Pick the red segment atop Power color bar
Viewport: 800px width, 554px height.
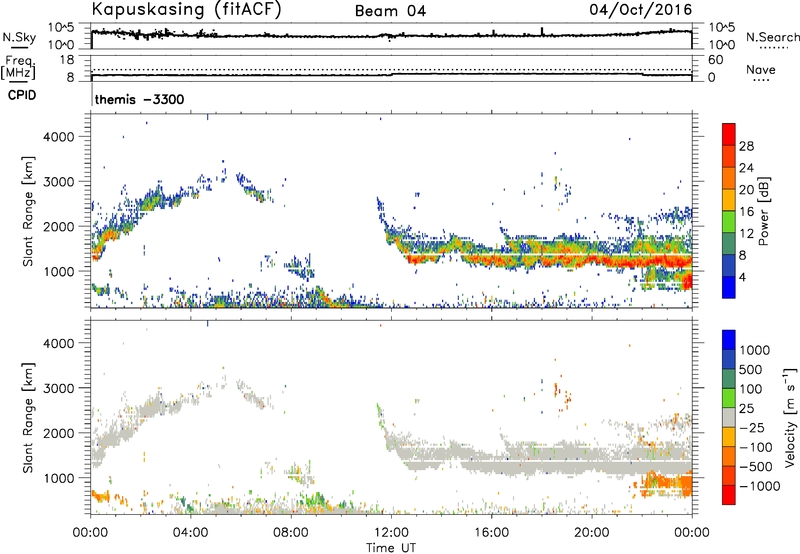729,135
